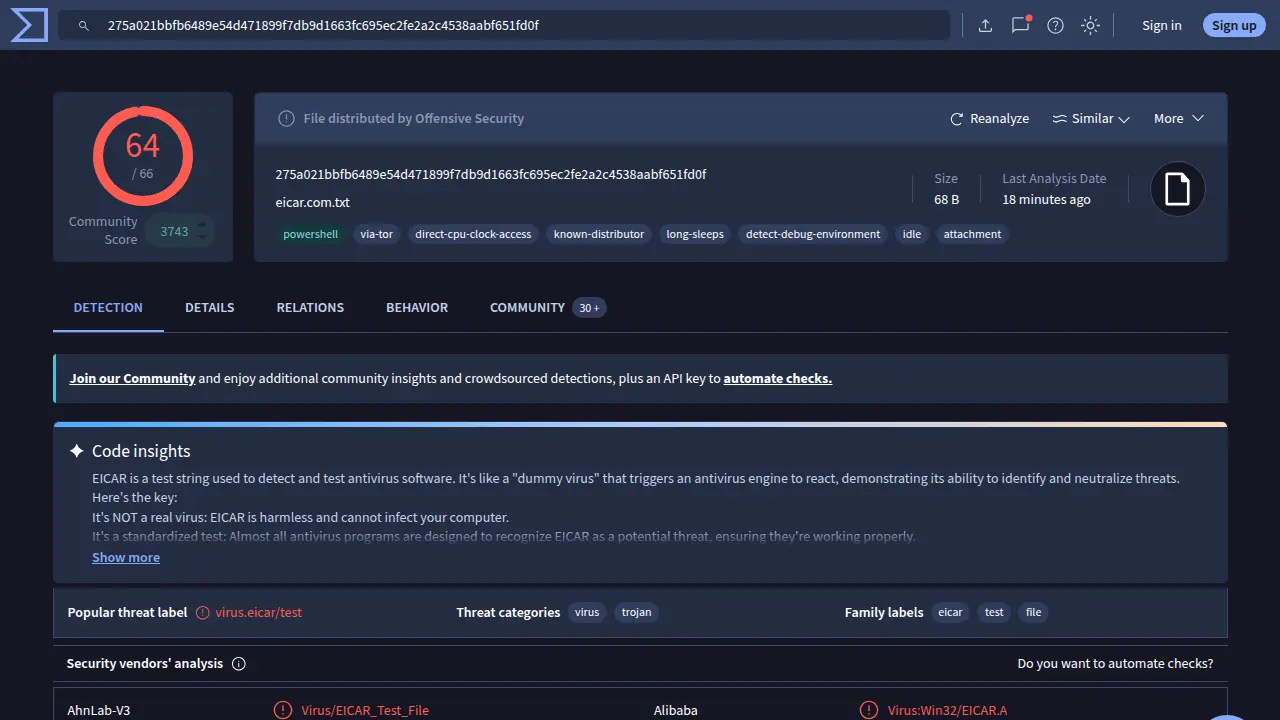
Task: Click the file name eicar.com.txt
Action: point(313,203)
